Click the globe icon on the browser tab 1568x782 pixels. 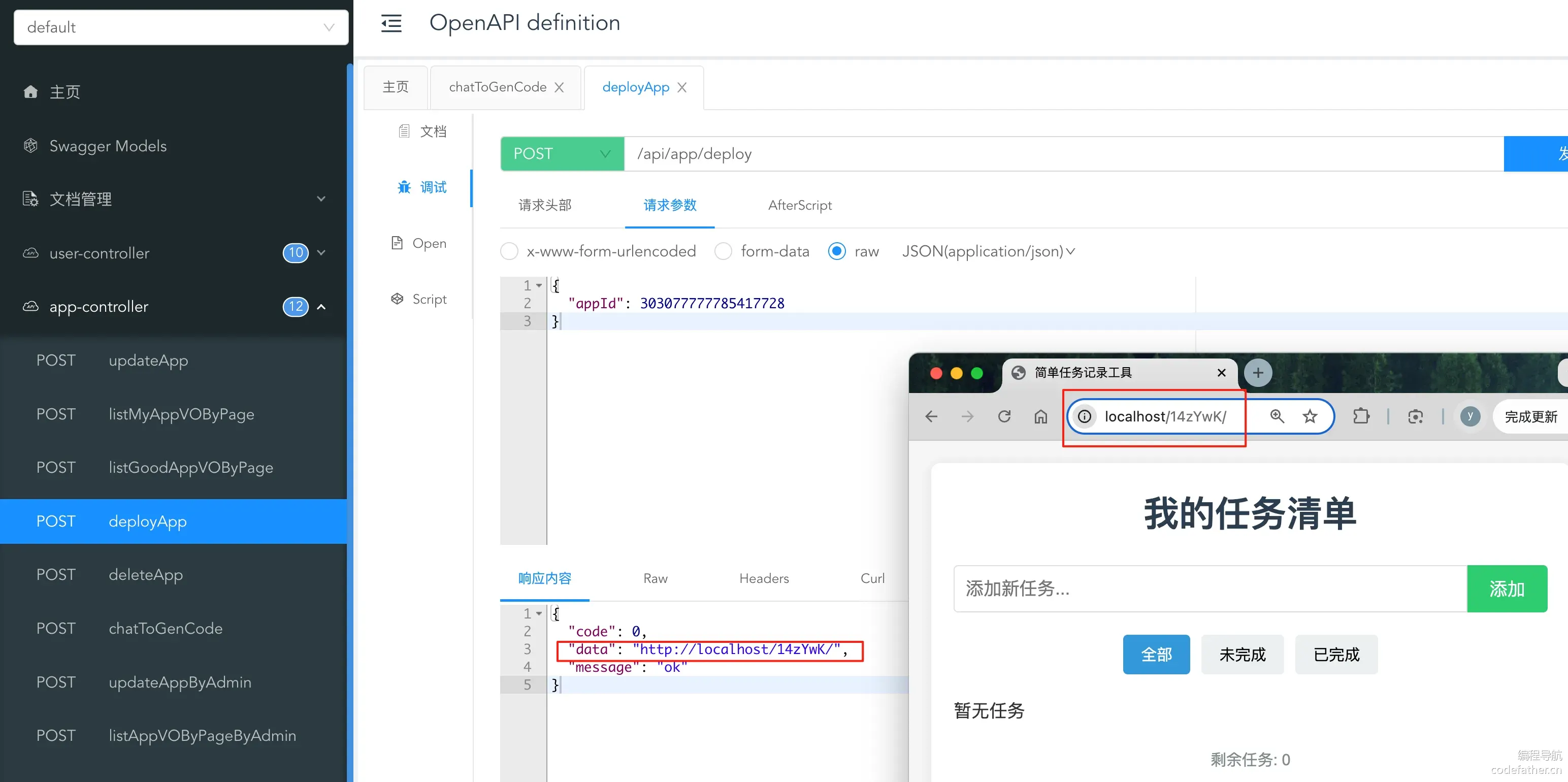pyautogui.click(x=1019, y=372)
